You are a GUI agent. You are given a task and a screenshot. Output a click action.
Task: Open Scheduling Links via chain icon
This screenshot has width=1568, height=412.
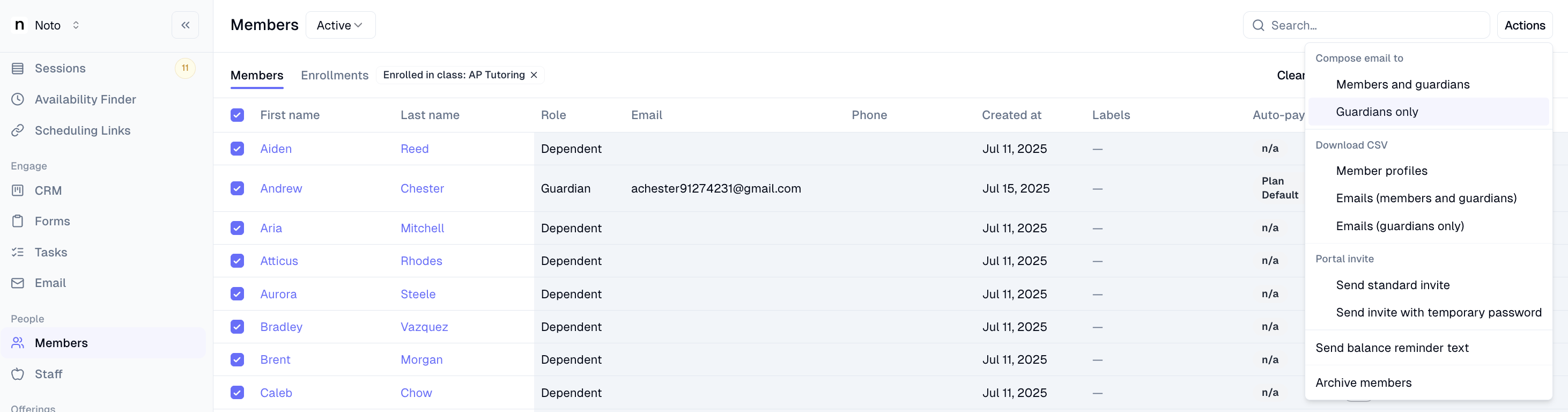click(18, 130)
